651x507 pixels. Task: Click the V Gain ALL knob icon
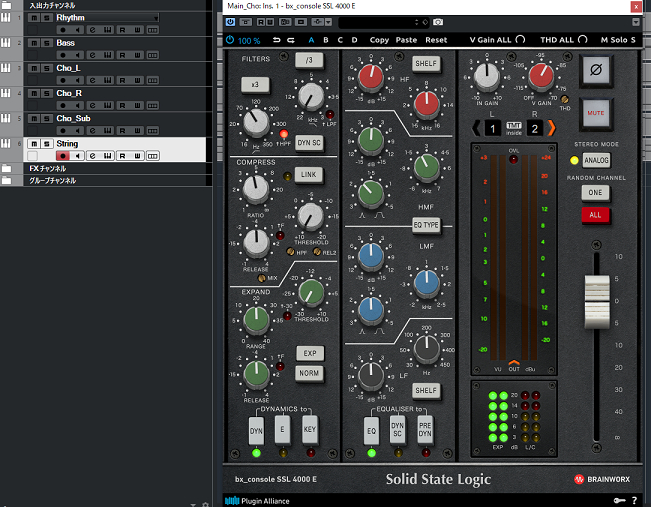click(520, 39)
